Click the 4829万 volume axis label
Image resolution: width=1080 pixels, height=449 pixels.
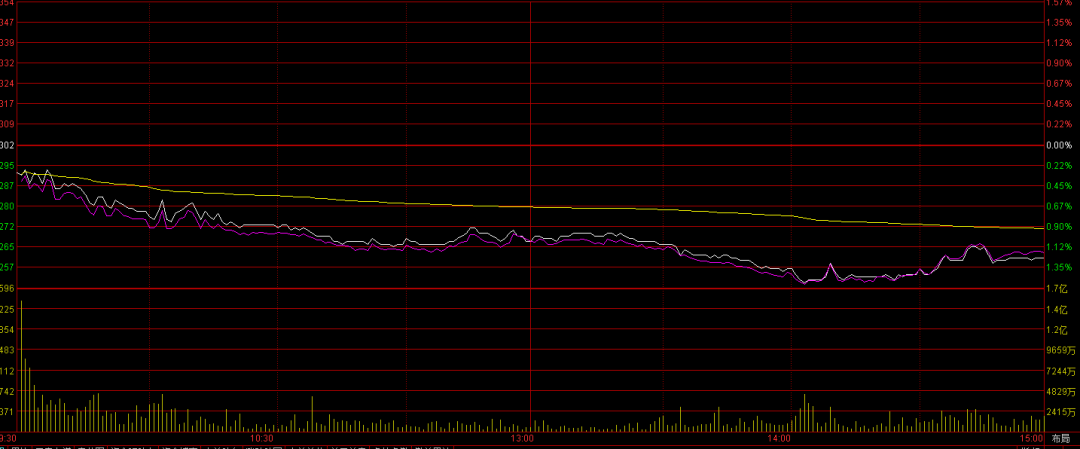click(x=1058, y=391)
